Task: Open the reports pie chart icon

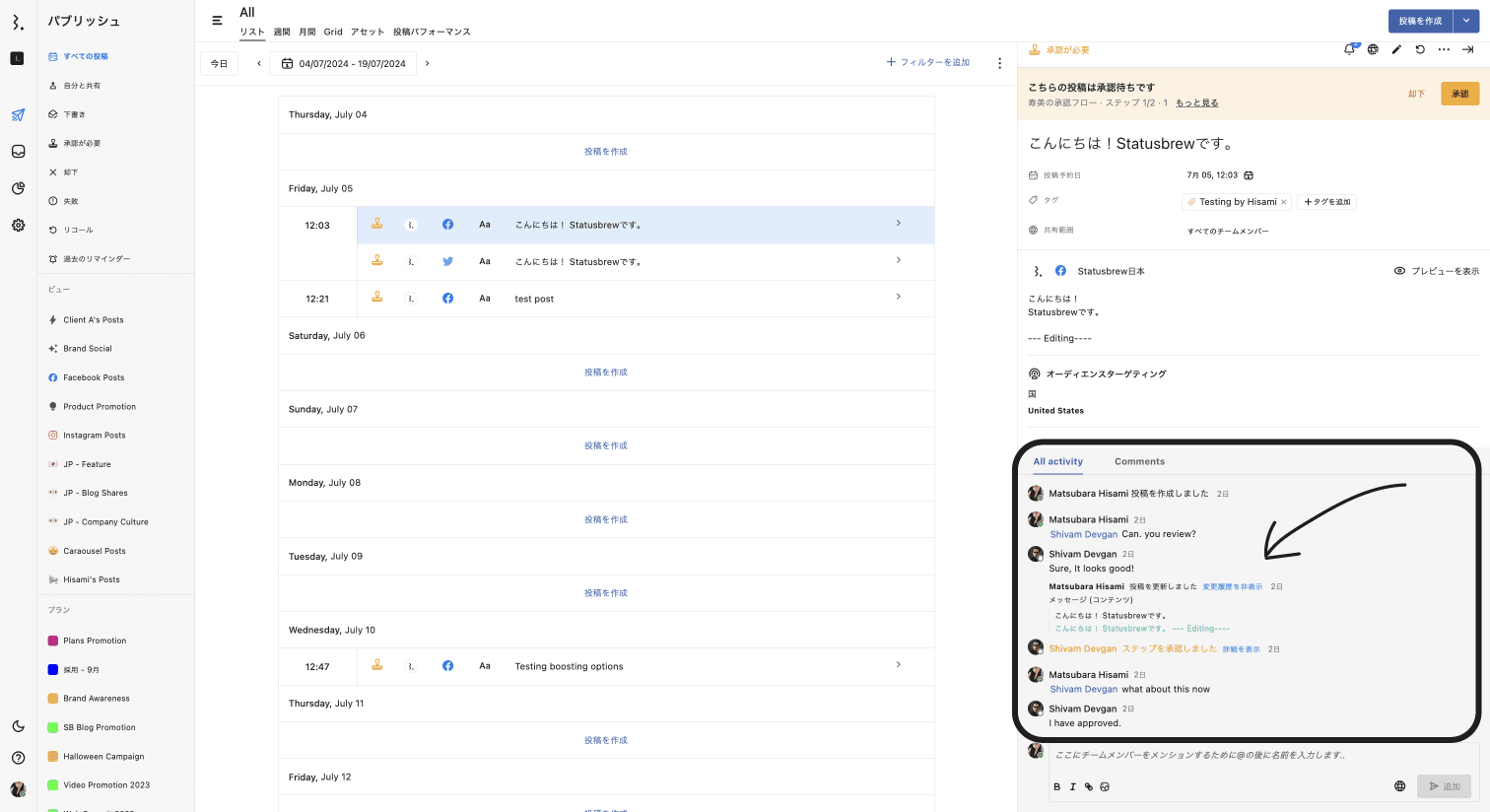Action: click(x=18, y=188)
